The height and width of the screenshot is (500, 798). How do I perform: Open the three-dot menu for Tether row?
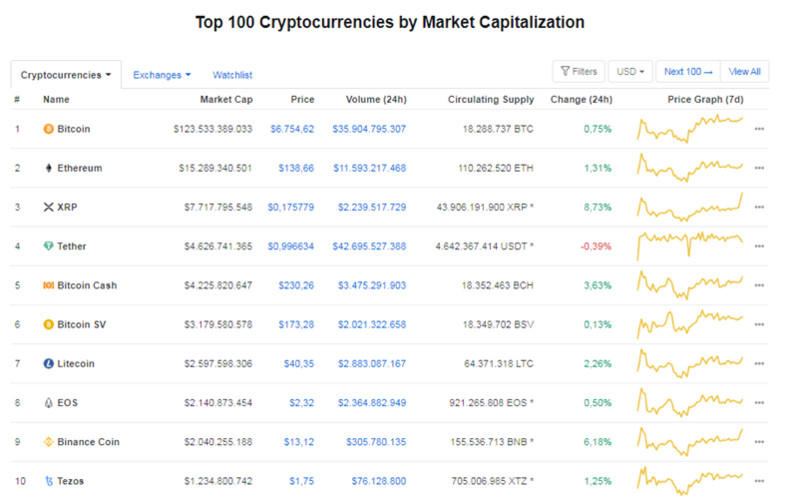click(x=759, y=246)
